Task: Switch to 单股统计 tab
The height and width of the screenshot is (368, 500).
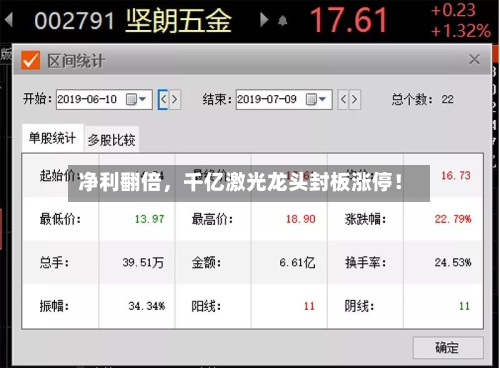Action: [52, 138]
